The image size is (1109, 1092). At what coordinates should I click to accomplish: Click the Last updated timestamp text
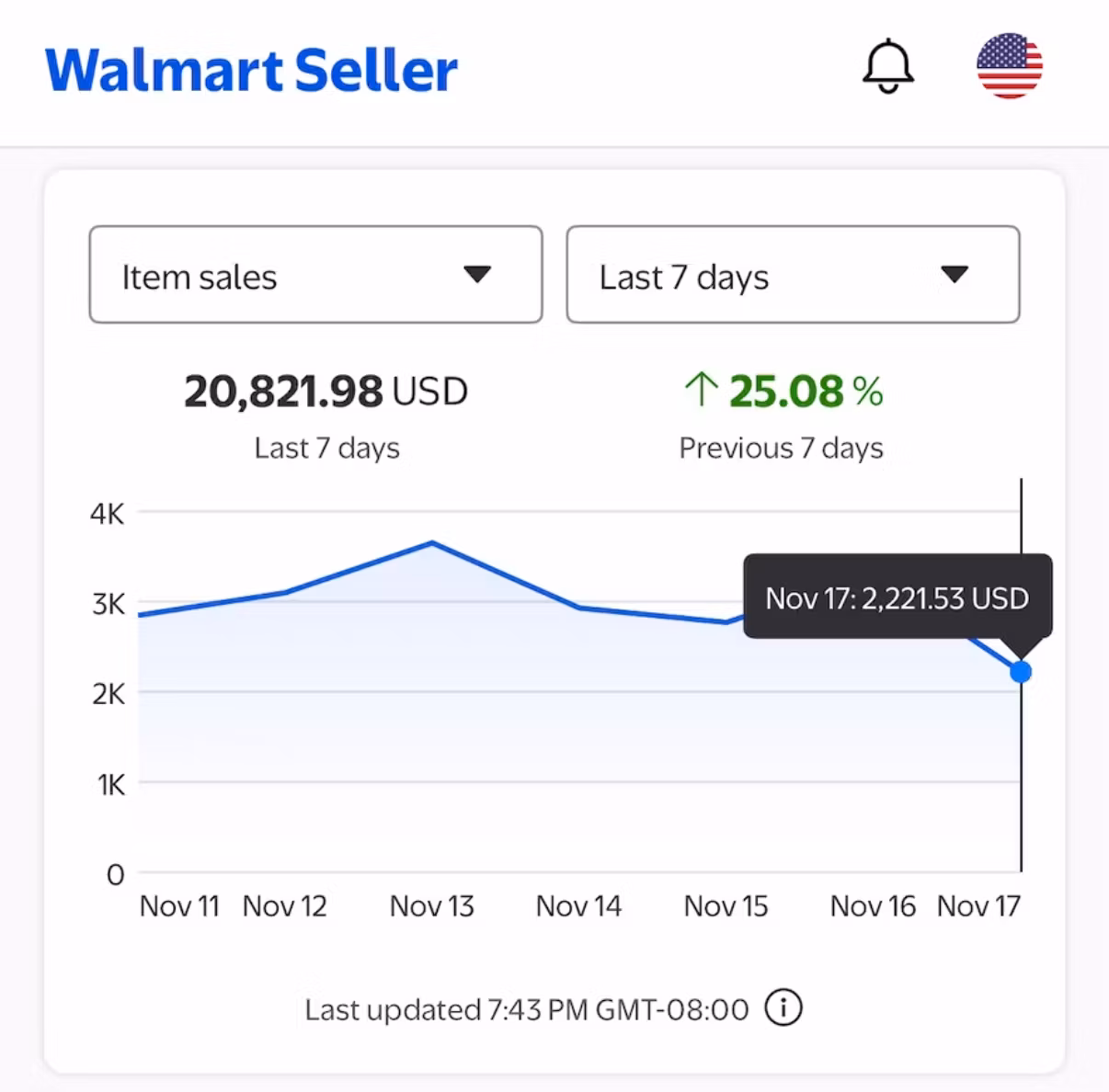tap(527, 1010)
